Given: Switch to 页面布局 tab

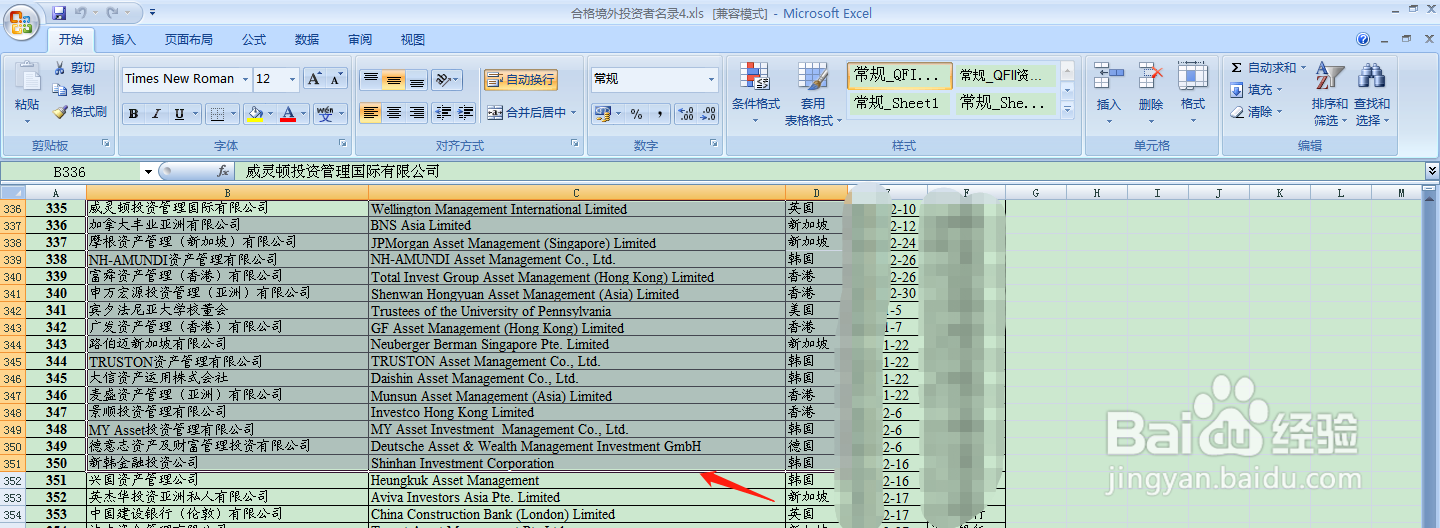Looking at the screenshot, I should [189, 40].
